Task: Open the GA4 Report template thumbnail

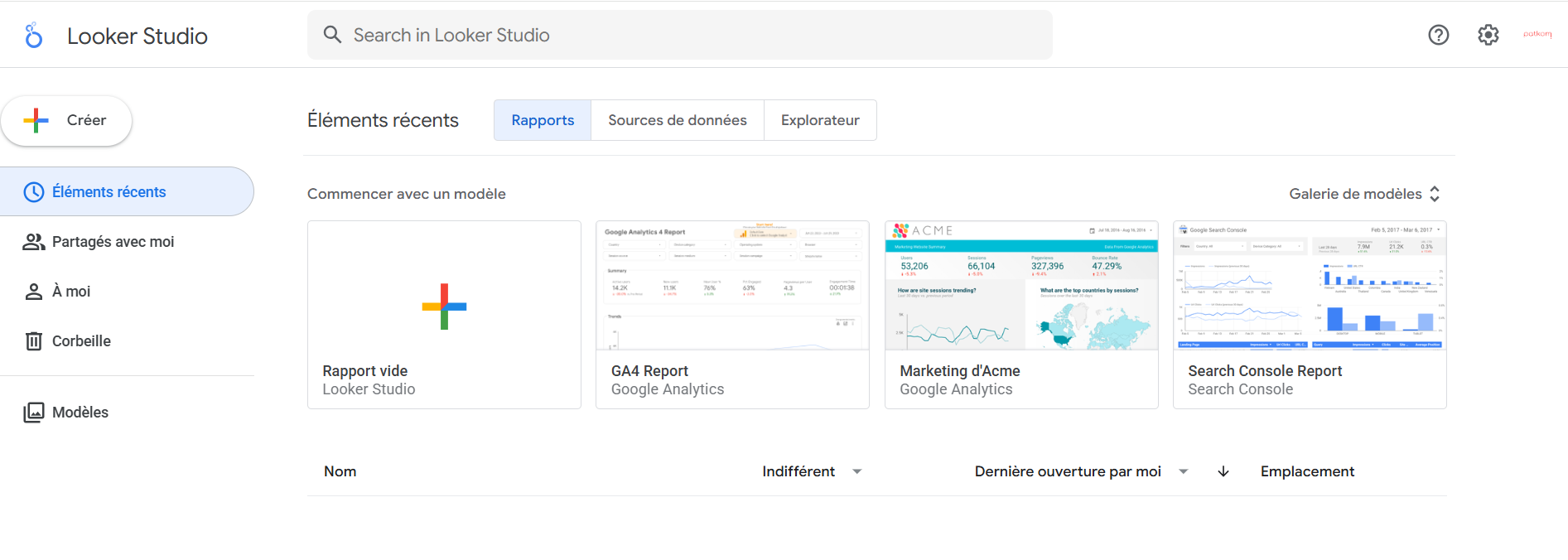Action: pos(732,285)
